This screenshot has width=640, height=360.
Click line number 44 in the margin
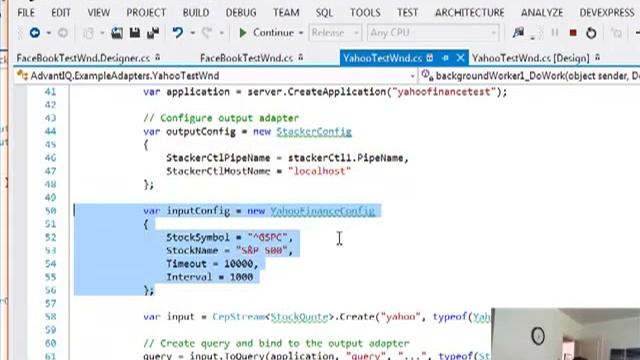[x=50, y=131]
